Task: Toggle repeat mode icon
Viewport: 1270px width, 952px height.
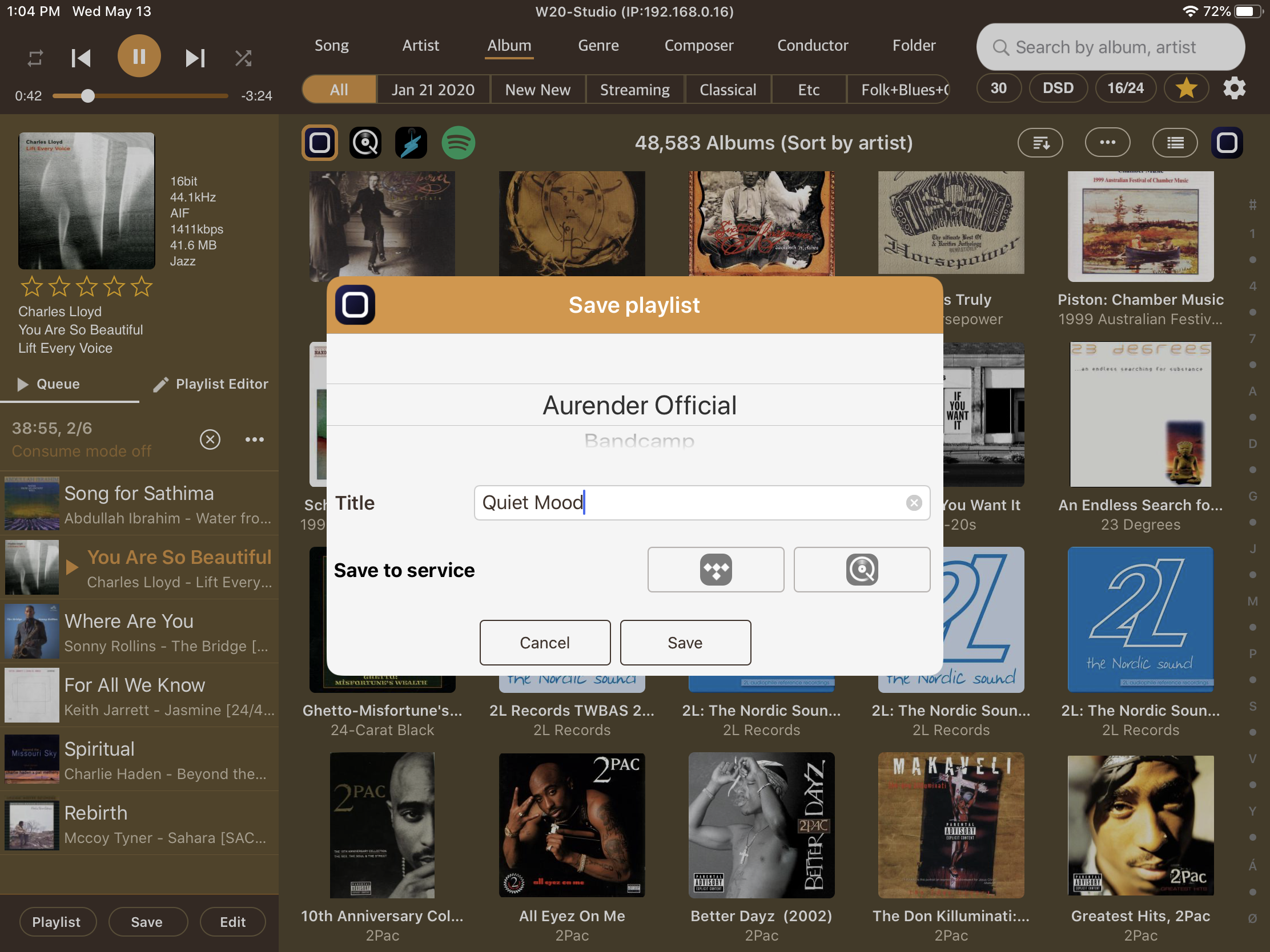Action: click(x=35, y=58)
